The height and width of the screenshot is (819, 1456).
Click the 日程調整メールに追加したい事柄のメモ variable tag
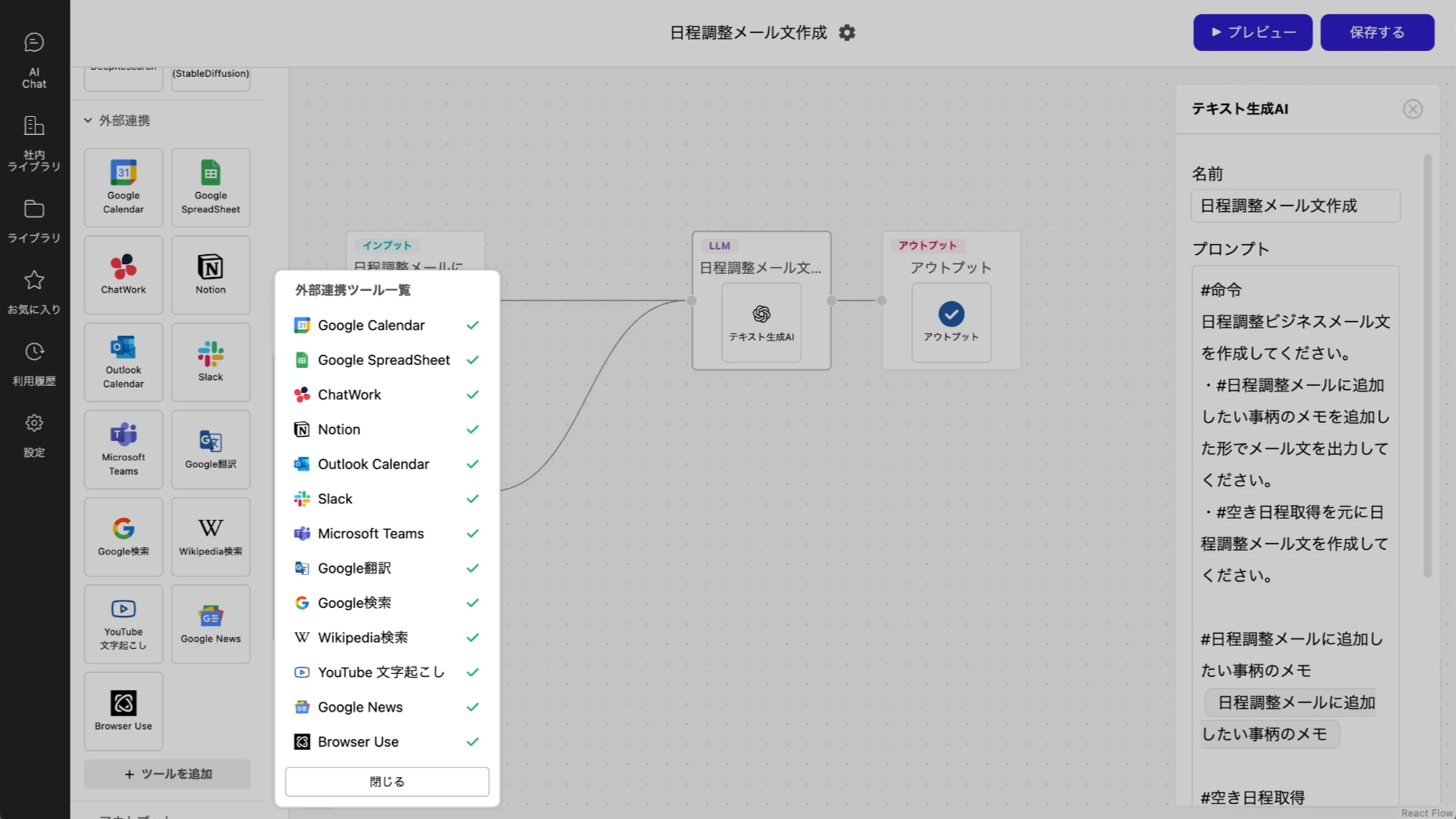click(1288, 718)
